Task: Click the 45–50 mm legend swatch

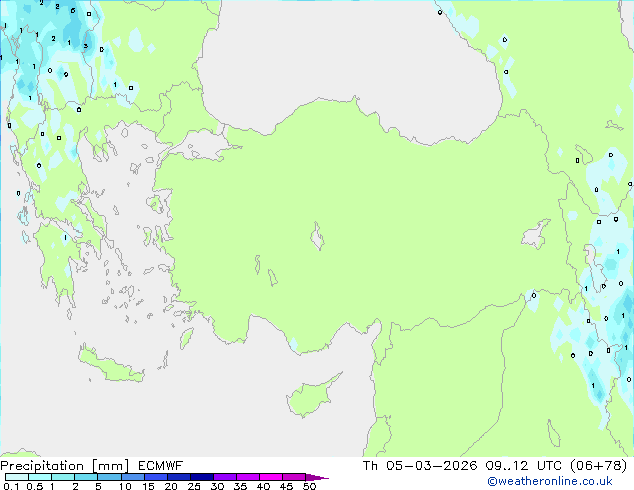Action: pos(294,477)
